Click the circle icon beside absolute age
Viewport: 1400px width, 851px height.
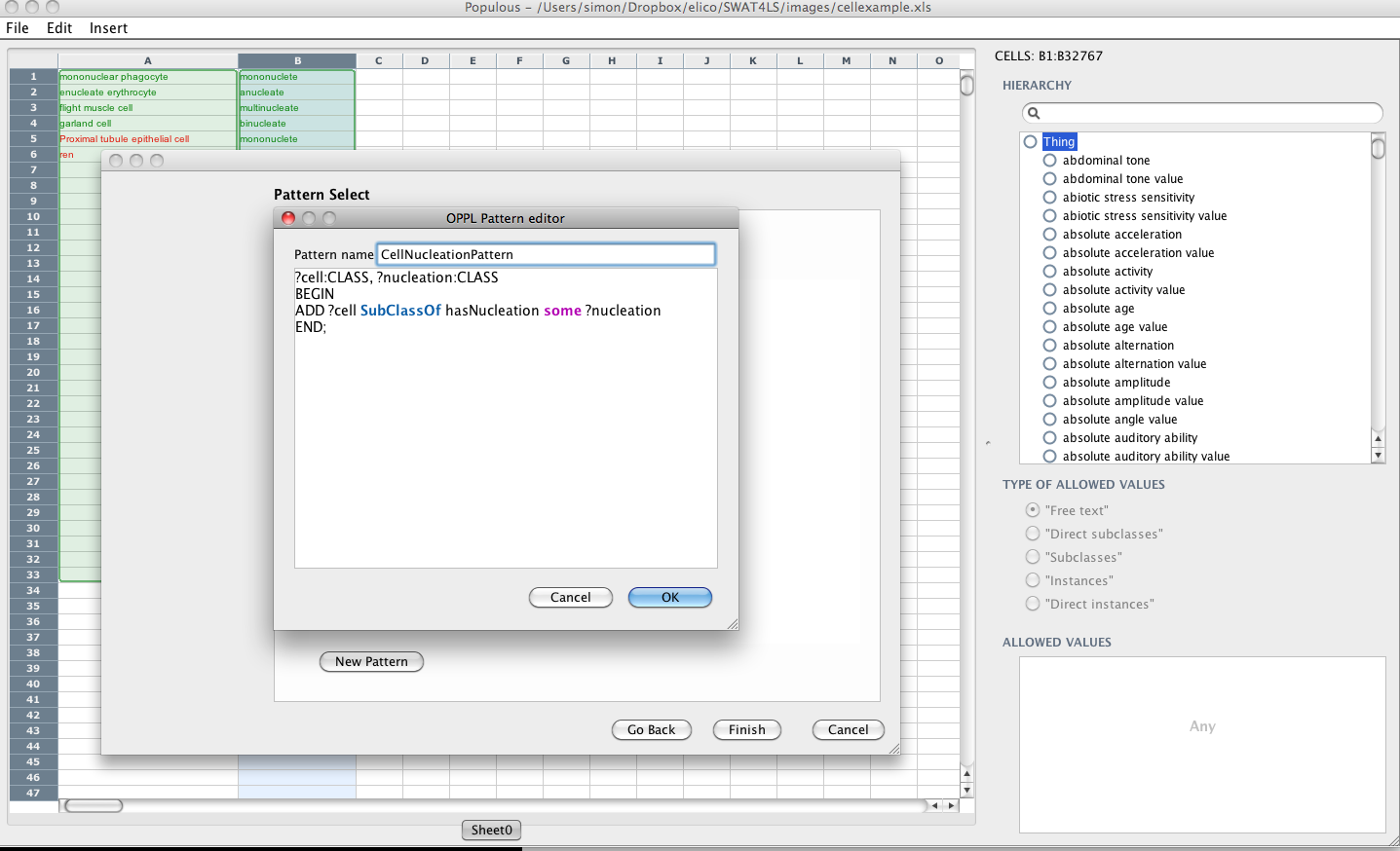coord(1049,309)
